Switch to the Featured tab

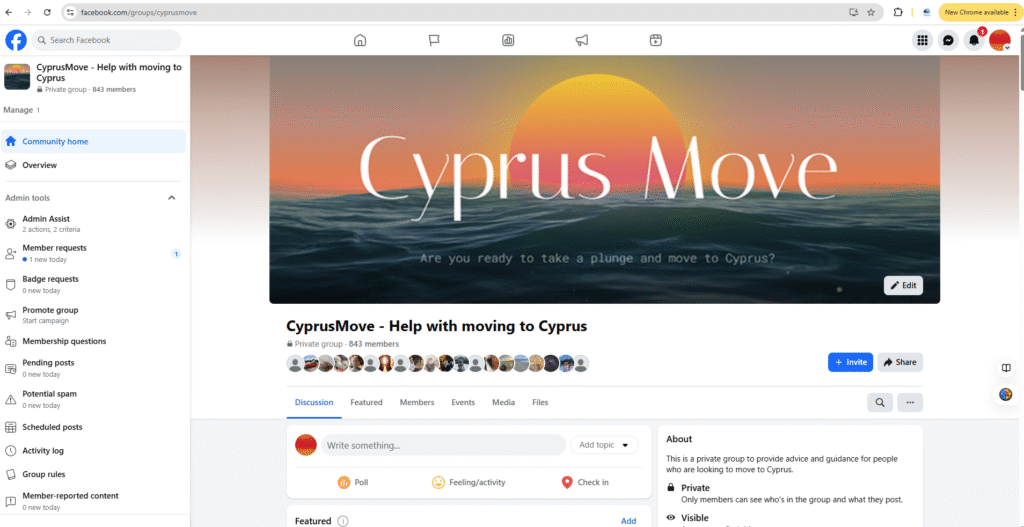click(x=366, y=402)
